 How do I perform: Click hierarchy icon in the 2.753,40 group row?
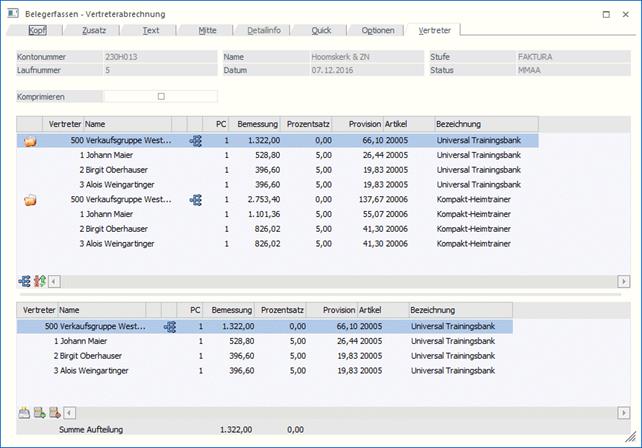(196, 200)
